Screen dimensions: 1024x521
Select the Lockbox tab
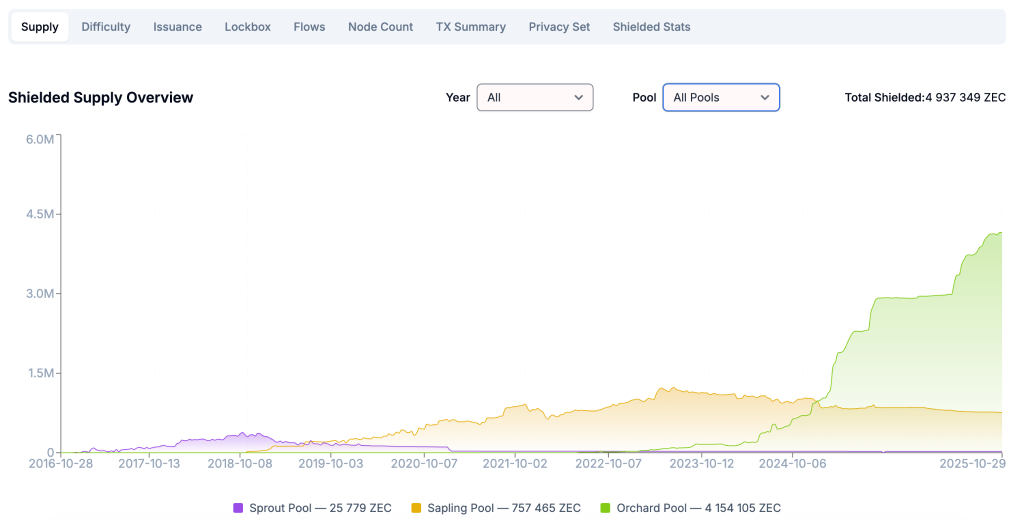pyautogui.click(x=247, y=27)
